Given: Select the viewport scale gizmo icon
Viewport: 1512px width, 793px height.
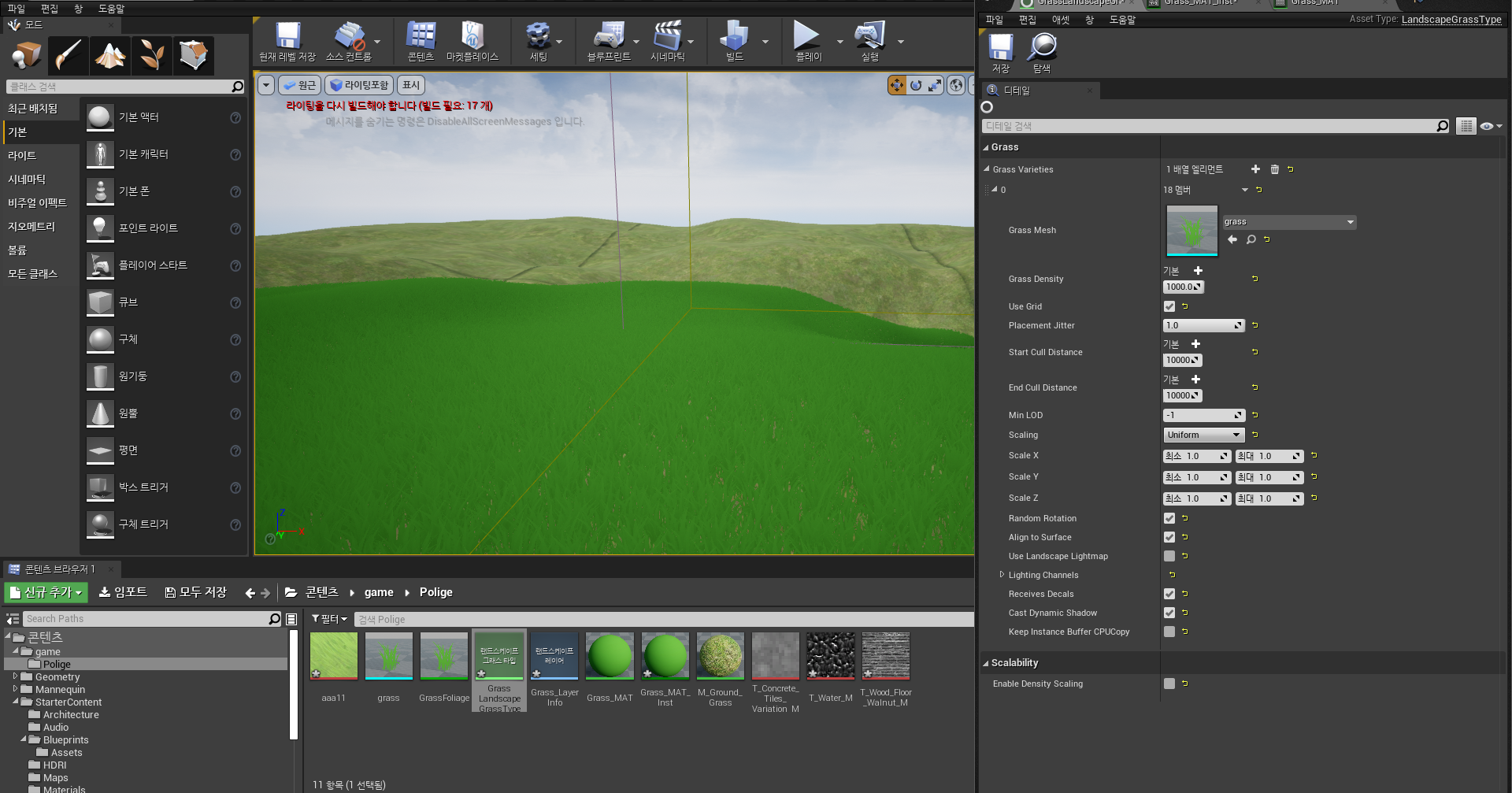Looking at the screenshot, I should [x=935, y=85].
